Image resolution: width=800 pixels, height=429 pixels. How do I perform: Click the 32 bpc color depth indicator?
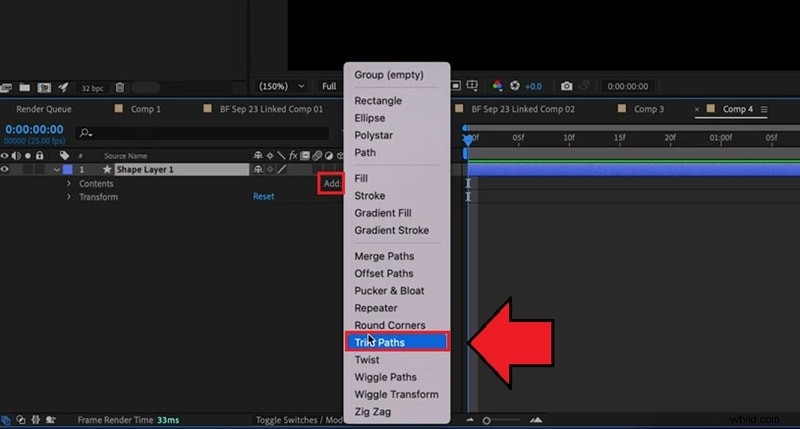(x=92, y=88)
